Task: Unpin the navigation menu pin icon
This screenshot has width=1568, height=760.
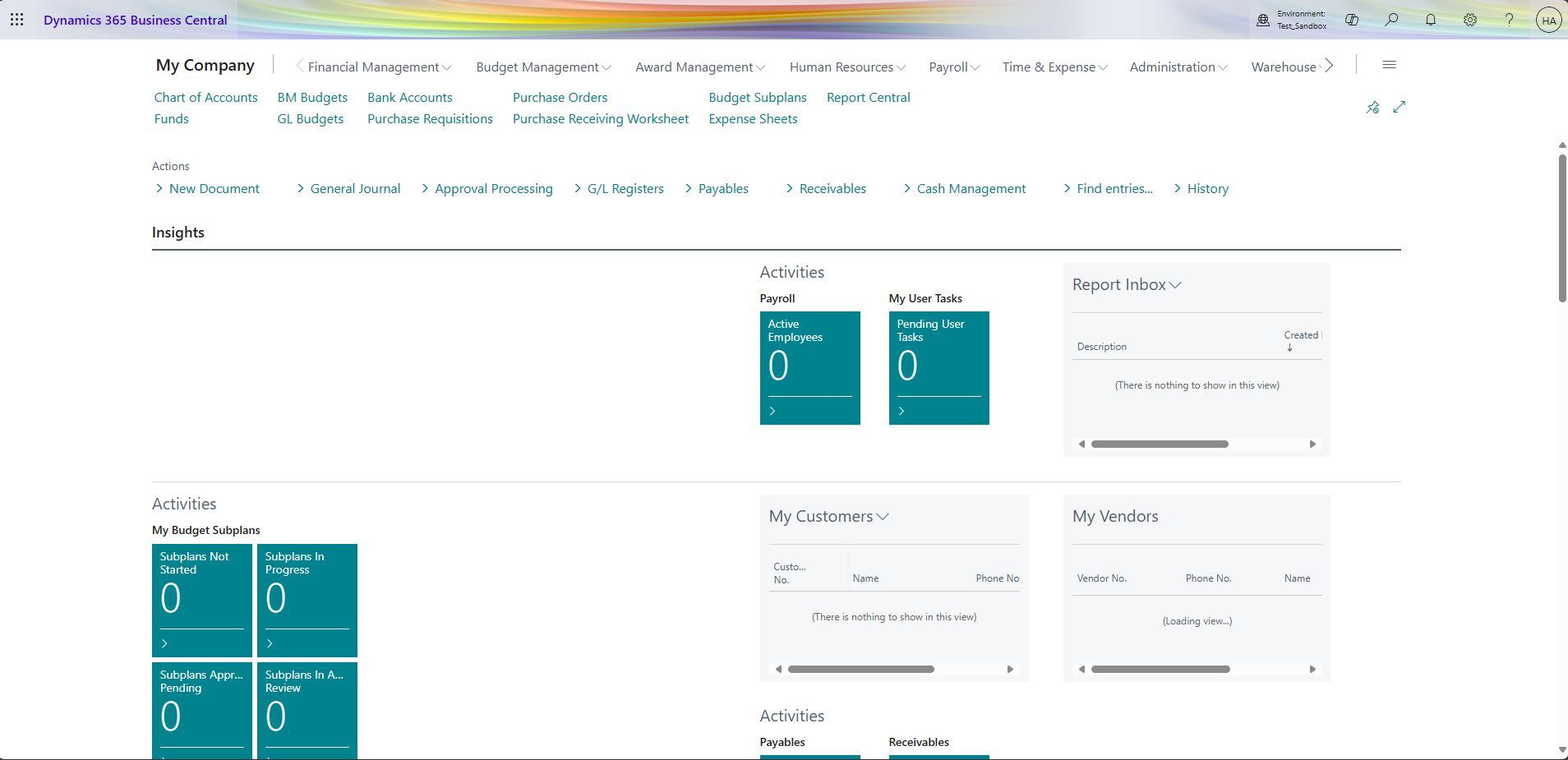Action: (x=1372, y=107)
